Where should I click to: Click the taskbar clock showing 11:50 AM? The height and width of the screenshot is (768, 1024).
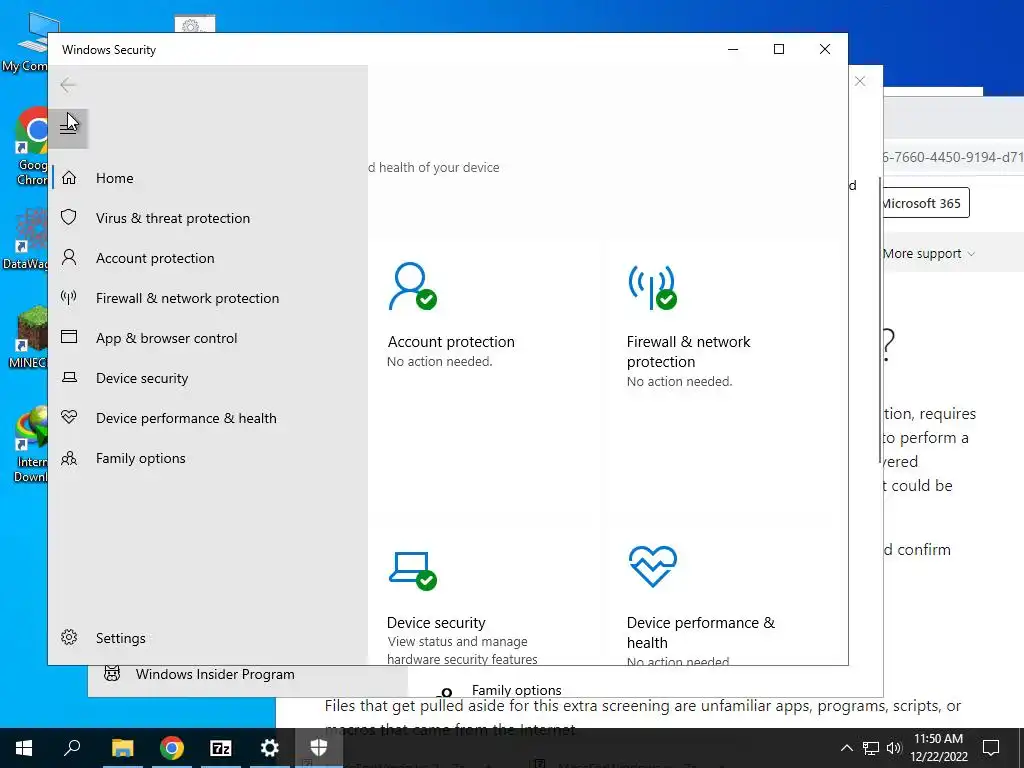938,748
